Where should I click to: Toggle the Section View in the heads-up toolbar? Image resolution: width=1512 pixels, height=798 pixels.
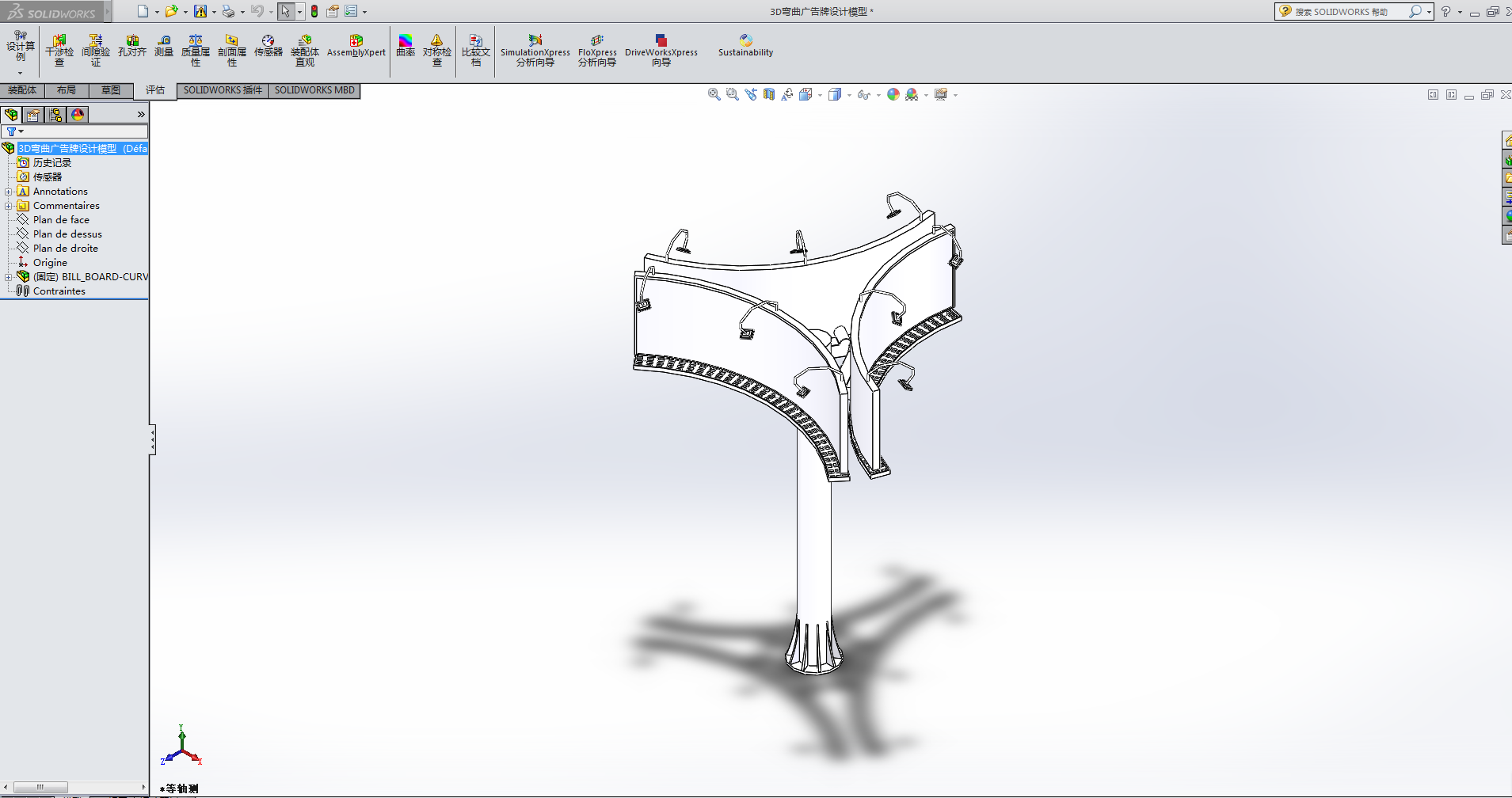tap(769, 94)
